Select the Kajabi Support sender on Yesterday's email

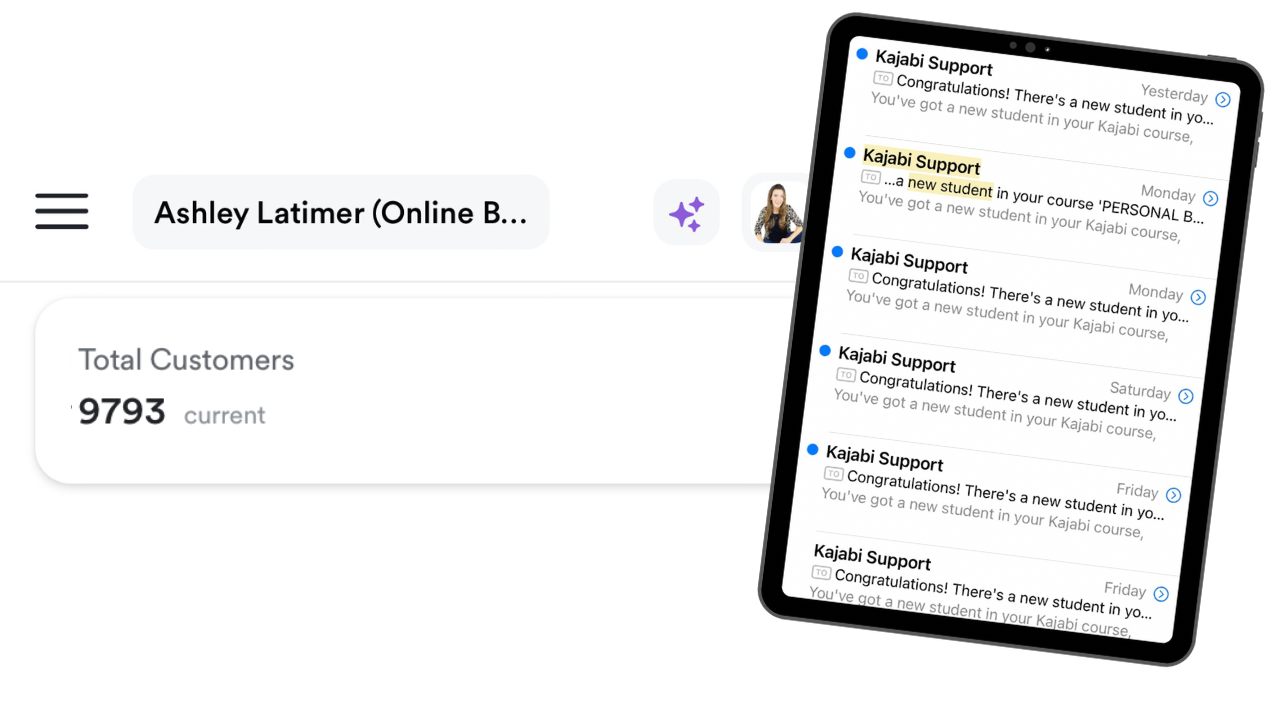point(934,62)
